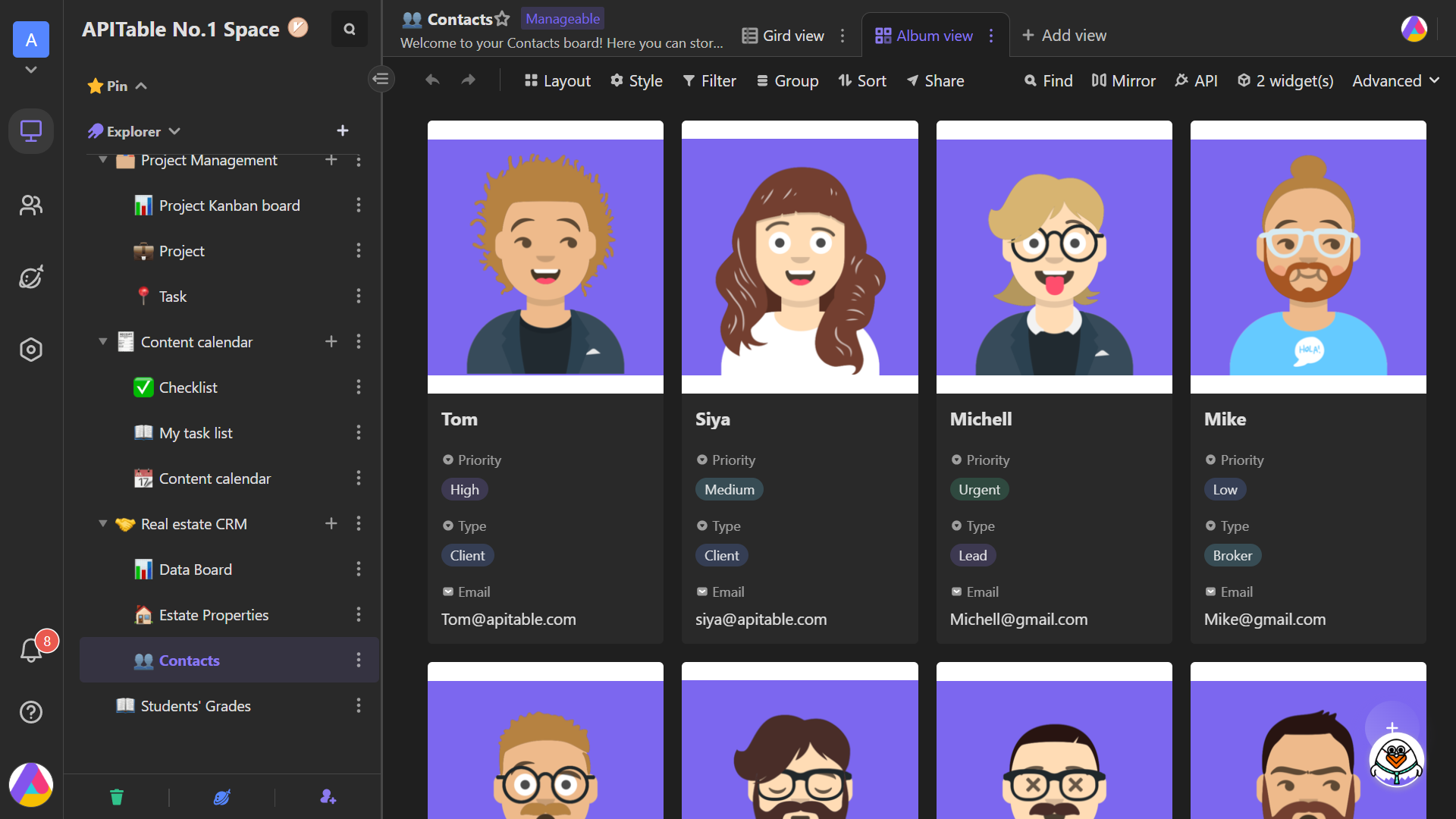The image size is (1456, 819).
Task: Open My task list
Action: [x=195, y=433]
